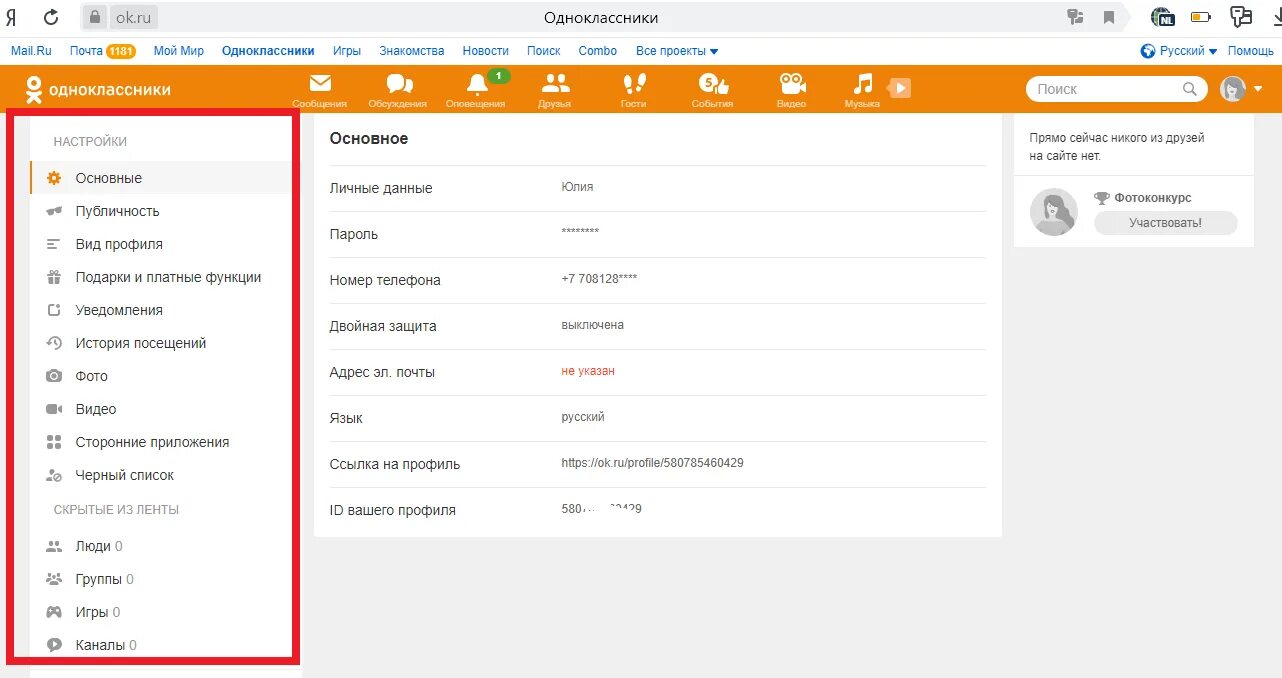
Task: Open Видео camera icon in header
Action: pyautogui.click(x=792, y=84)
